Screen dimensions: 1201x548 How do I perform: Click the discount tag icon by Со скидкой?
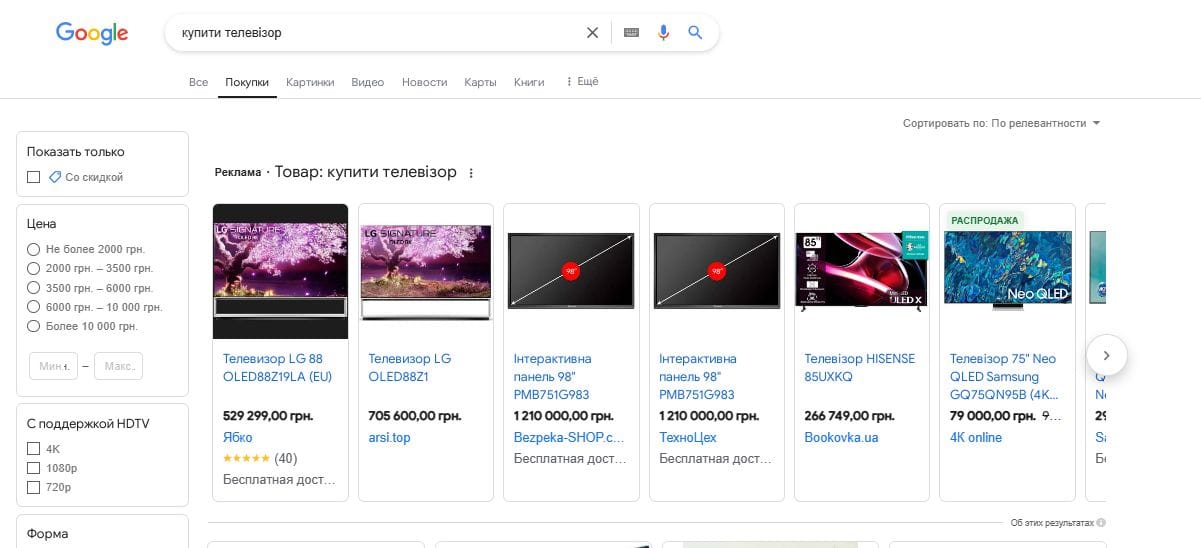pos(55,177)
